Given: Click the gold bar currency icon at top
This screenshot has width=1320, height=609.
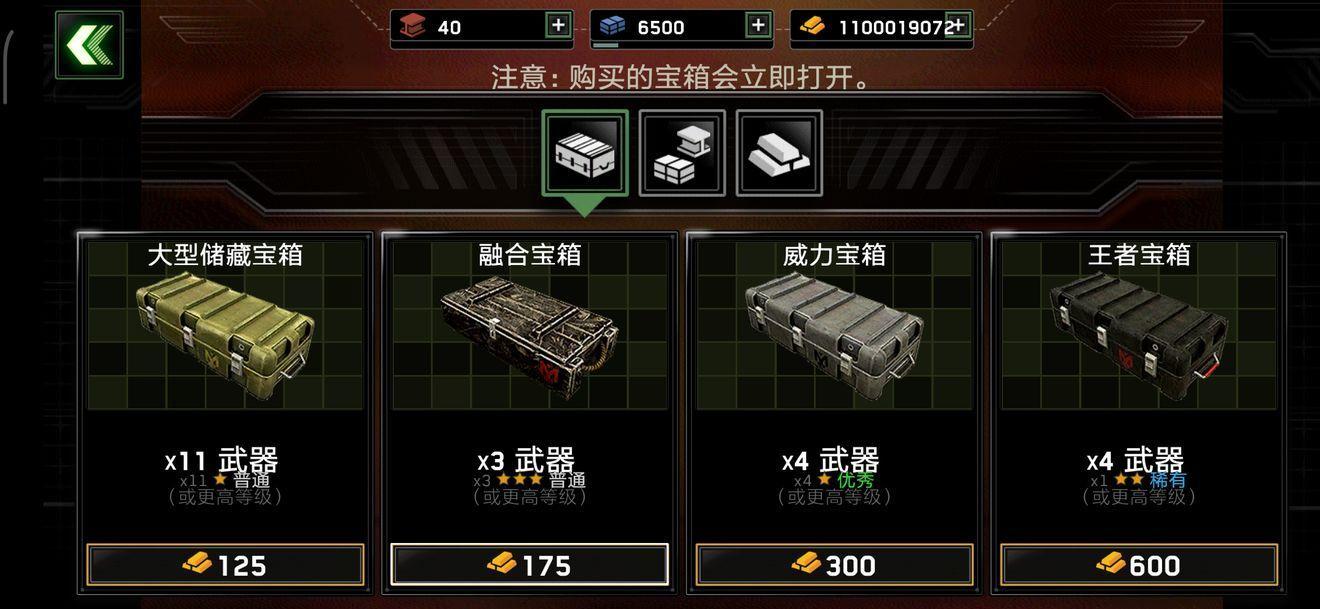Looking at the screenshot, I should [812, 26].
